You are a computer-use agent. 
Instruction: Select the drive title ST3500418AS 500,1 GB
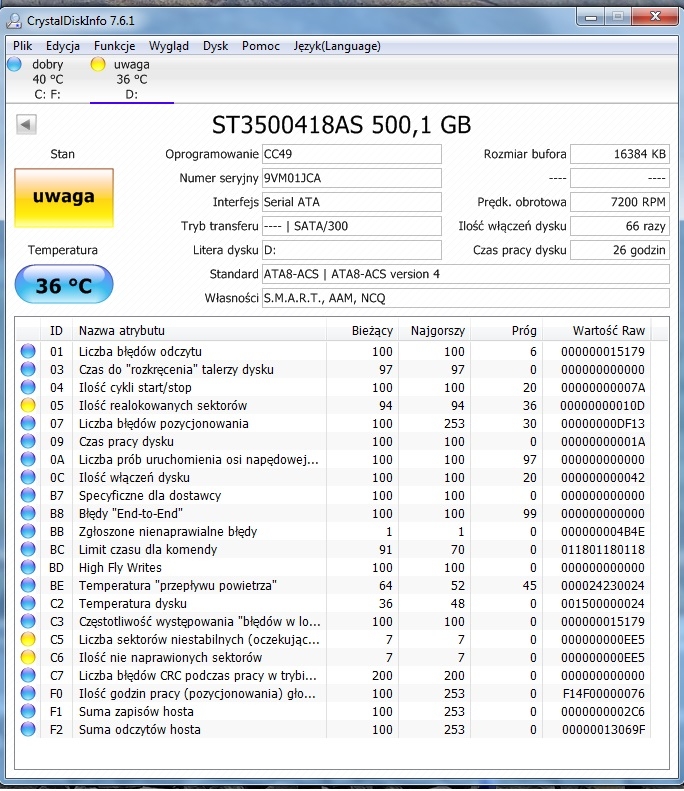tap(341, 125)
